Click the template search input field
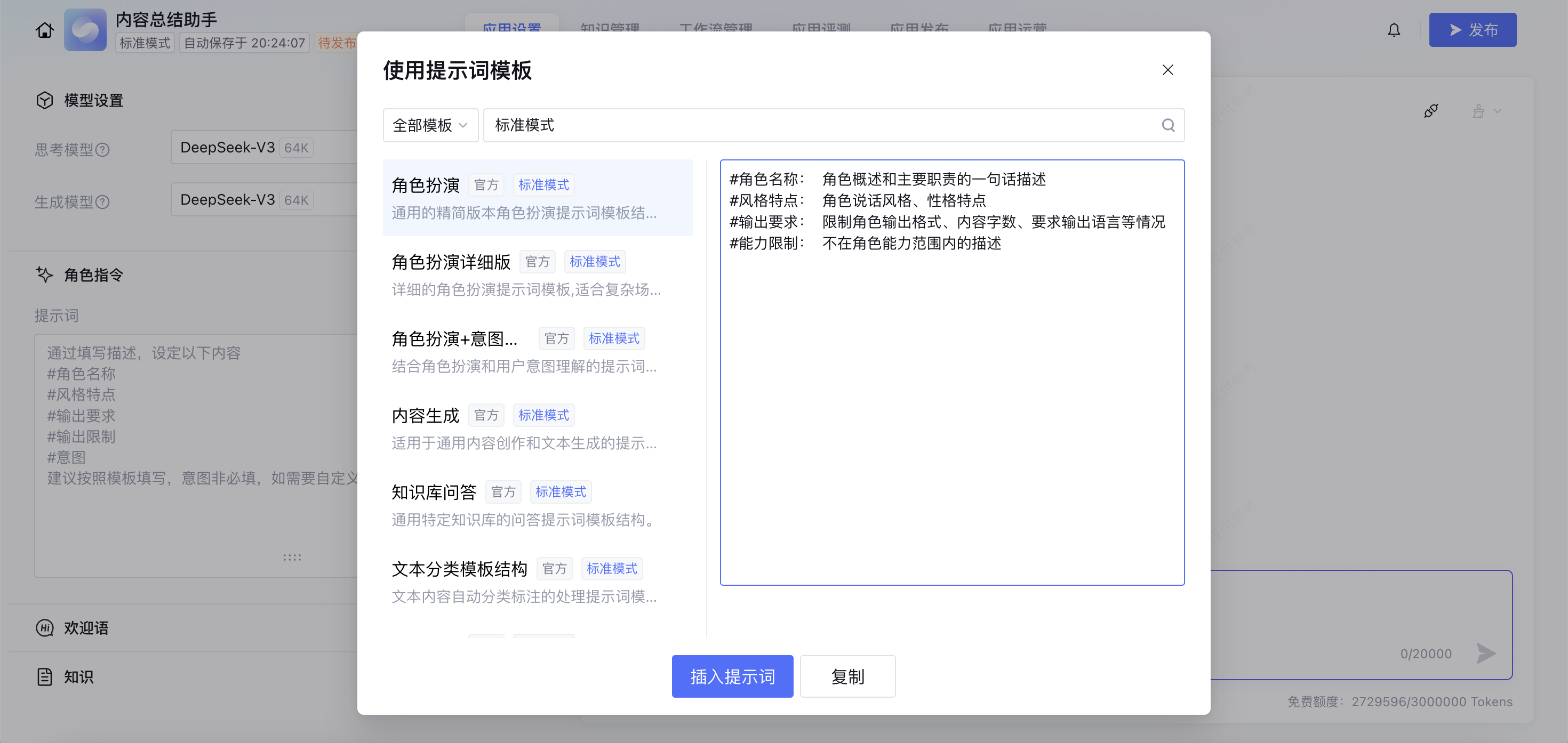1568x743 pixels. point(822,125)
